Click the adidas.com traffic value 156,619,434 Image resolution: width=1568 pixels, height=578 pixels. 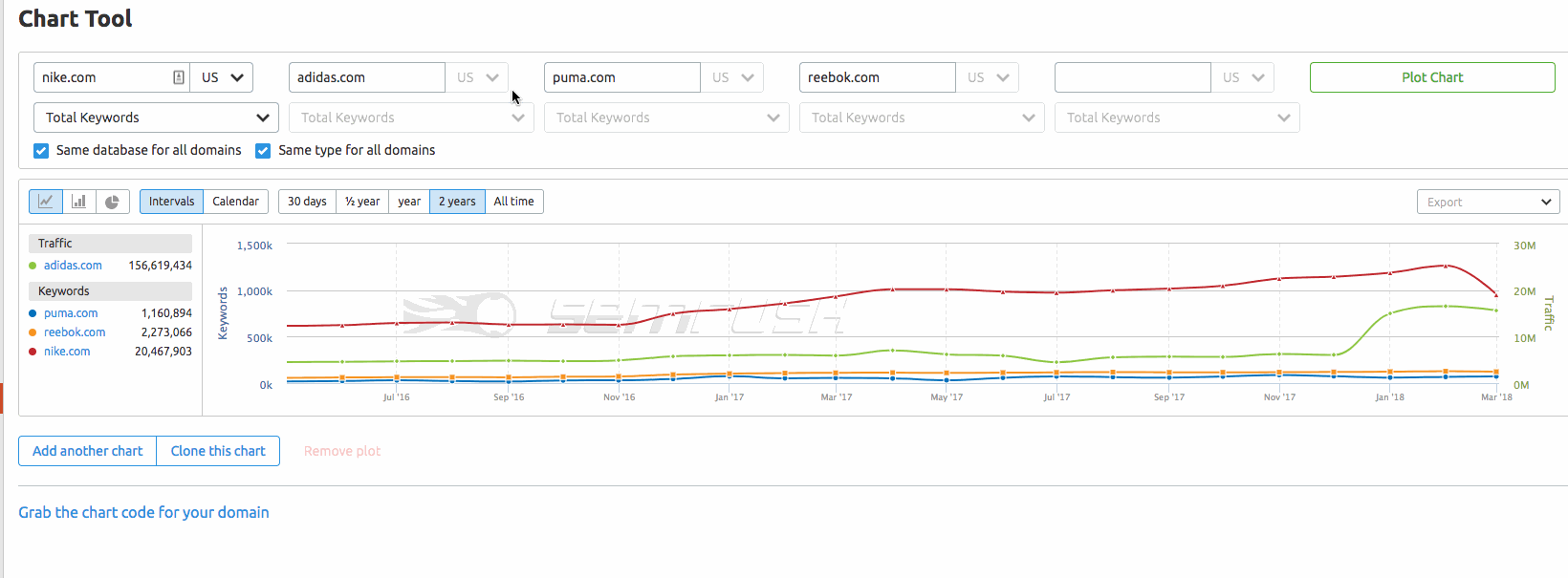click(x=161, y=266)
